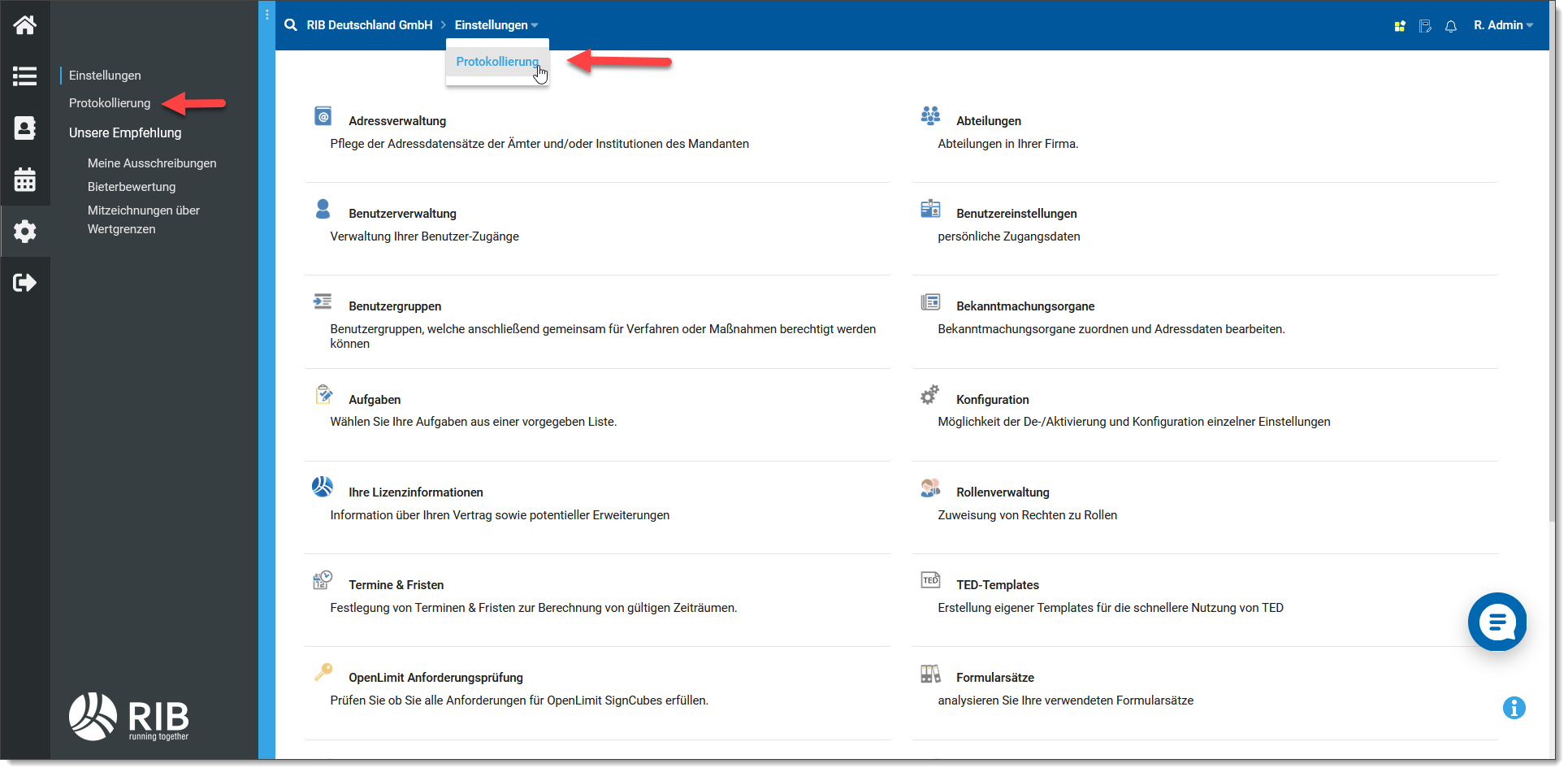The height and width of the screenshot is (772, 1568).
Task: Open Aufgaben settings entry
Action: click(x=375, y=400)
